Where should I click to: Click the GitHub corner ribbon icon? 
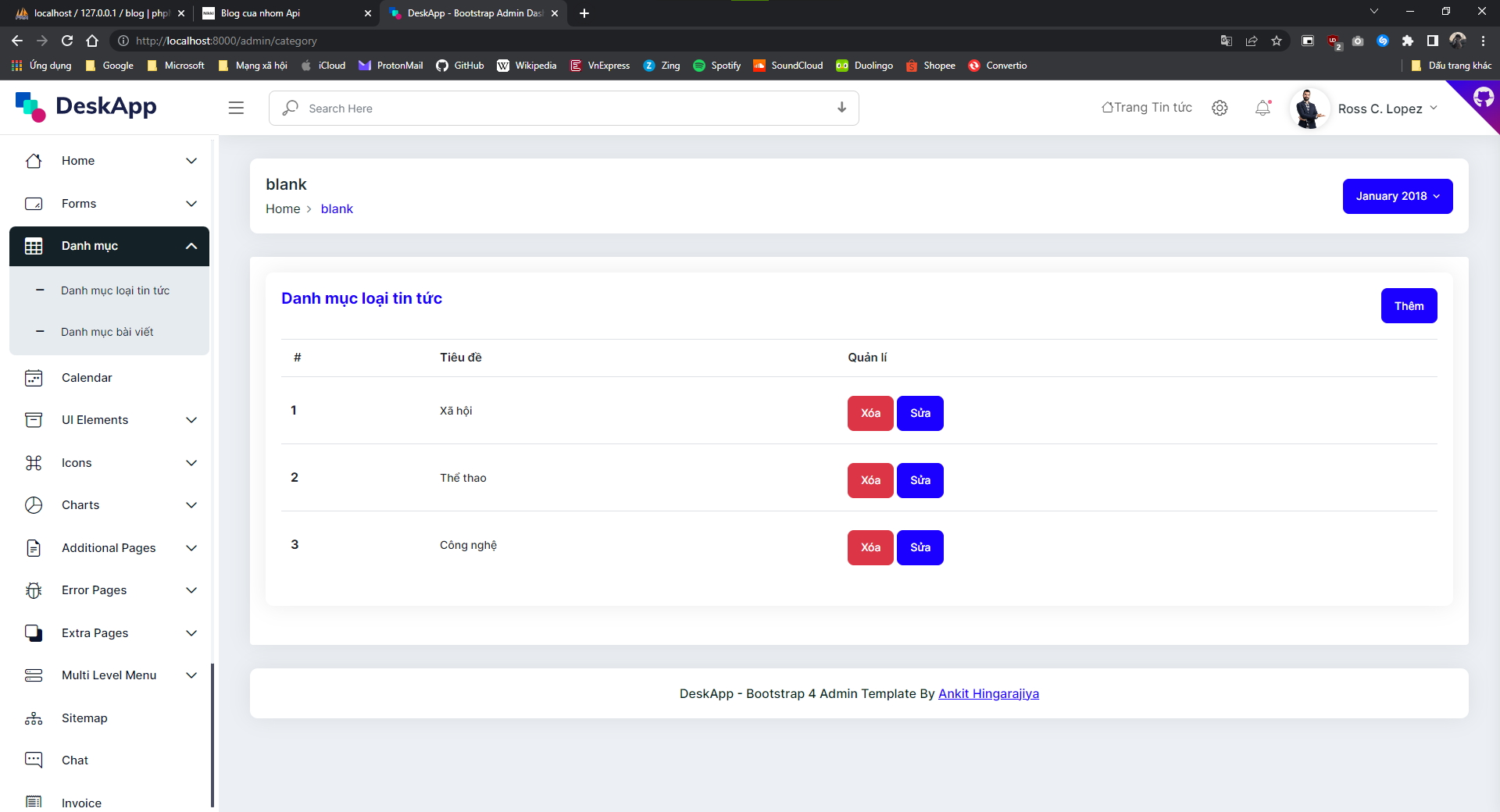coord(1483,98)
